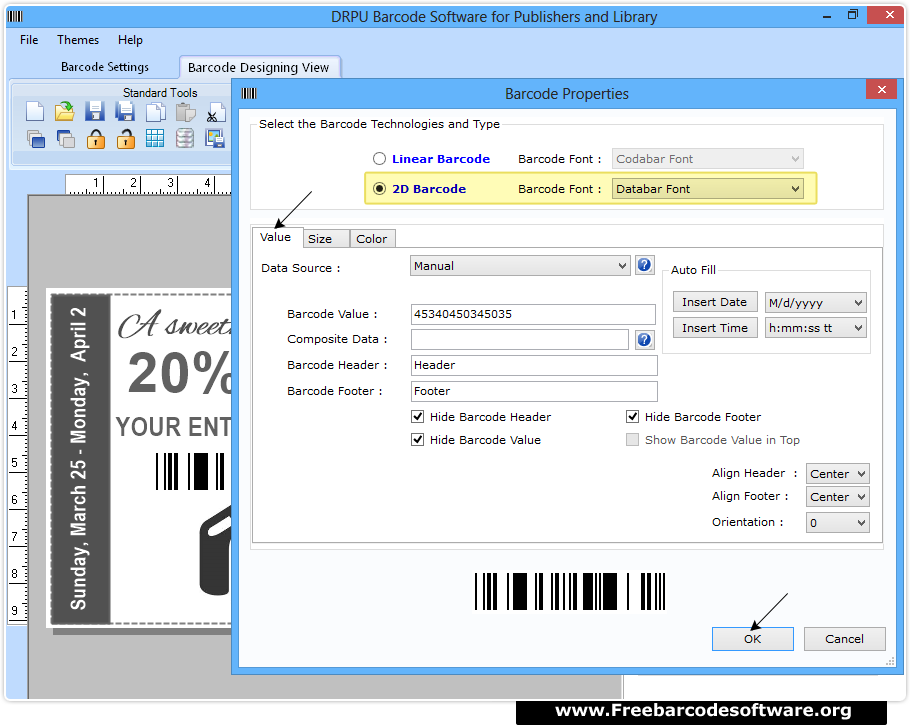
Task: Click help icon beside Composite Data field
Action: pyautogui.click(x=644, y=340)
